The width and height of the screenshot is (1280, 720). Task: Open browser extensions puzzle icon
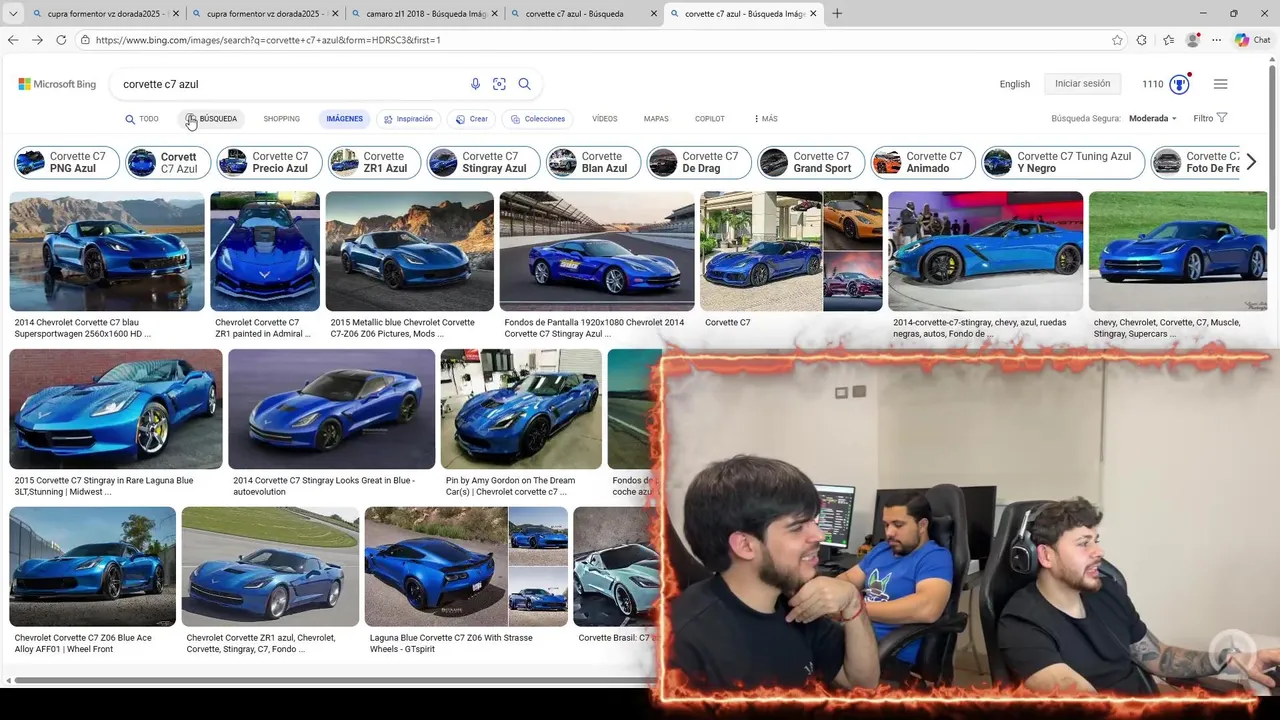coord(1142,40)
